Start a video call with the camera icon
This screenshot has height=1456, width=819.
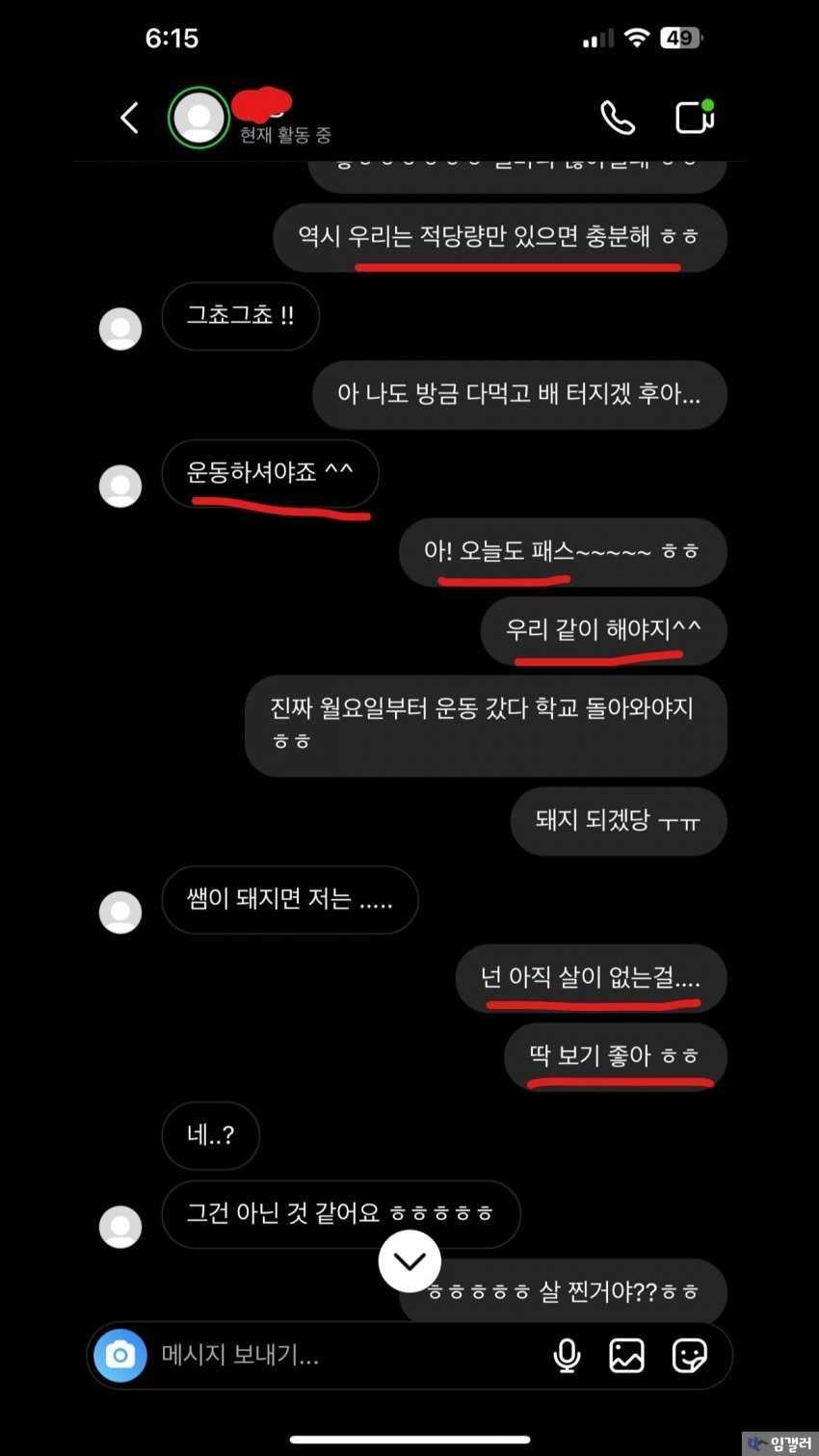(x=694, y=117)
